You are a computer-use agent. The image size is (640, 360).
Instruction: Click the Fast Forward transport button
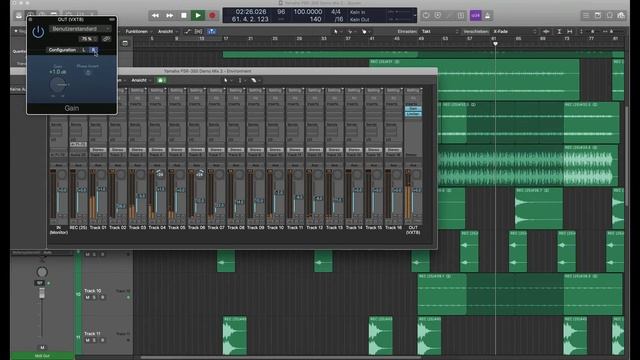[x=169, y=16]
